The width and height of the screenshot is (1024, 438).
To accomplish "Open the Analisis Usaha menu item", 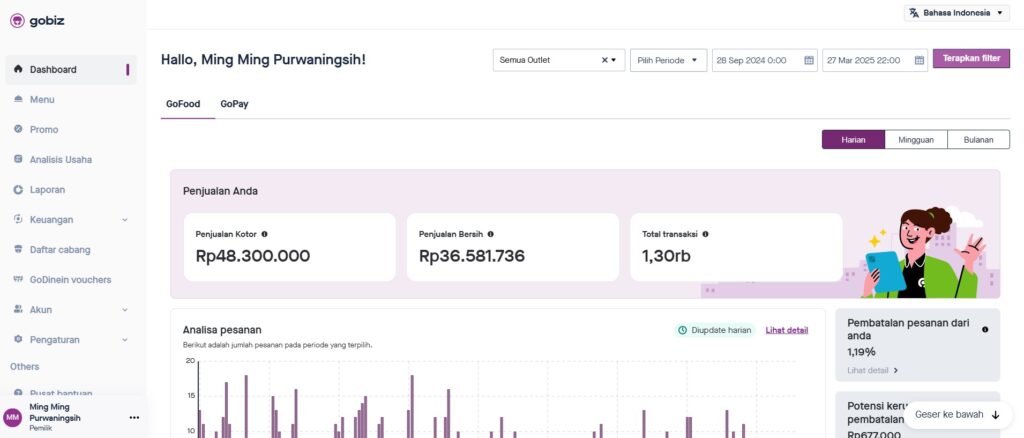I will click(71, 159).
